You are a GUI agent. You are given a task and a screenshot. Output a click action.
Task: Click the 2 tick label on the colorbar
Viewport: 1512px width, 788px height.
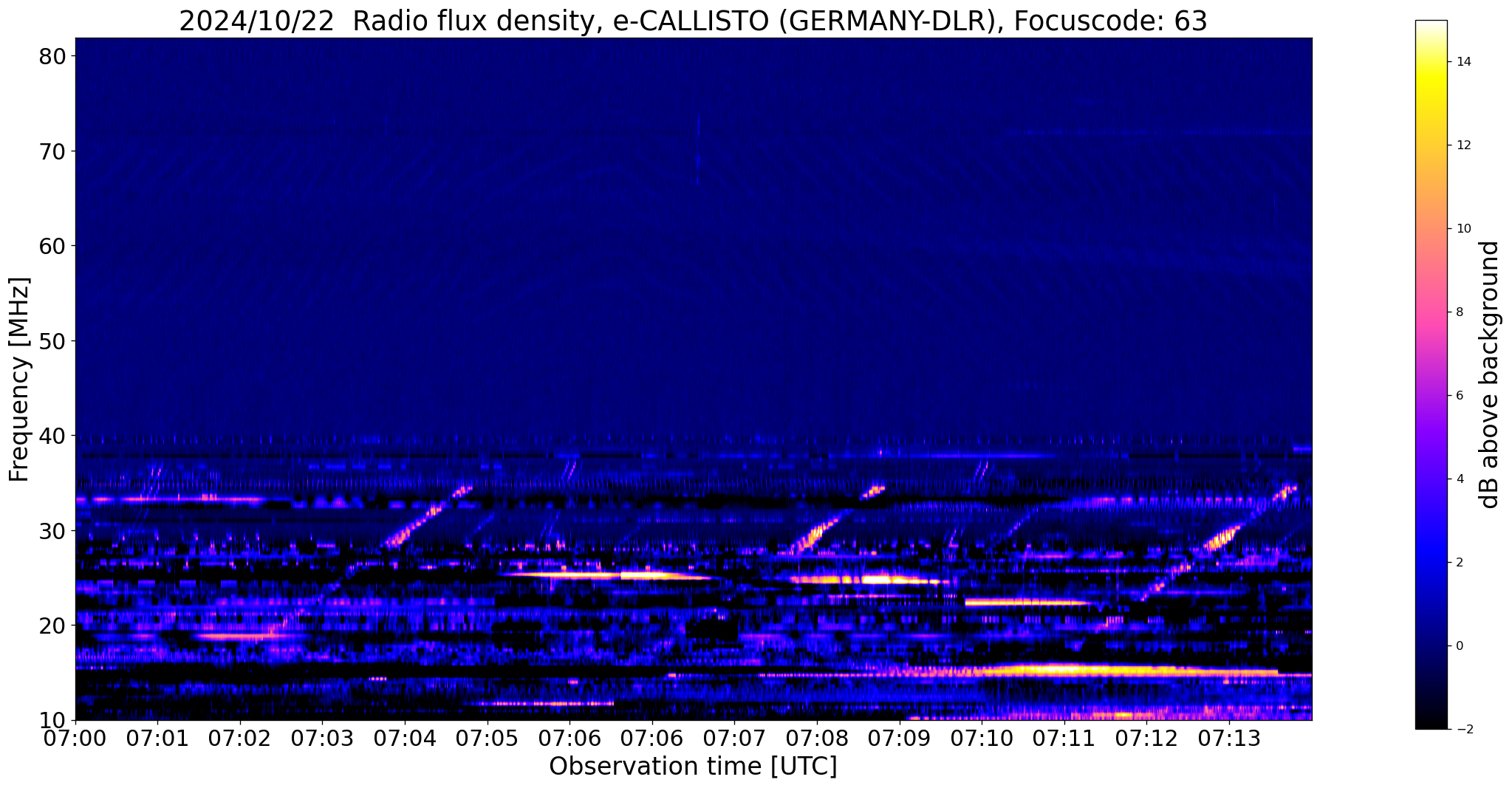(x=1458, y=563)
